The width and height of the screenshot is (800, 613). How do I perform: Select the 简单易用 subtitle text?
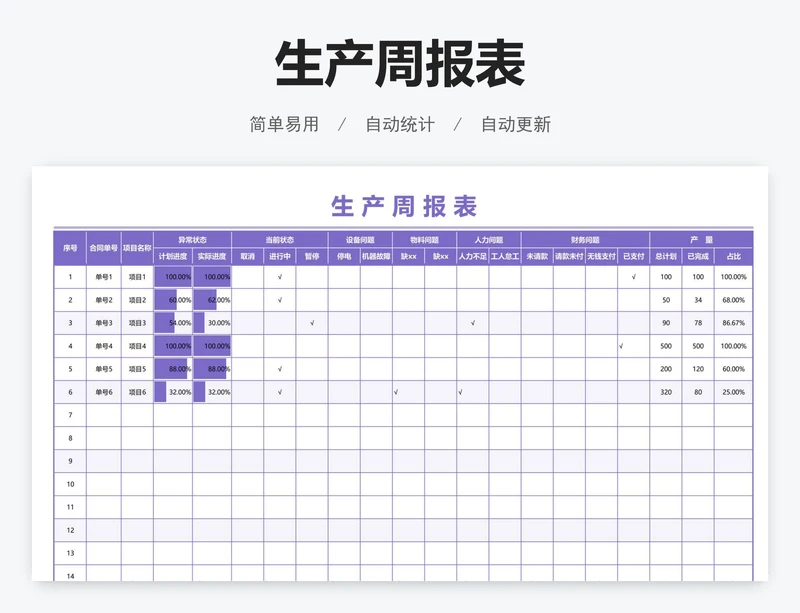[284, 124]
